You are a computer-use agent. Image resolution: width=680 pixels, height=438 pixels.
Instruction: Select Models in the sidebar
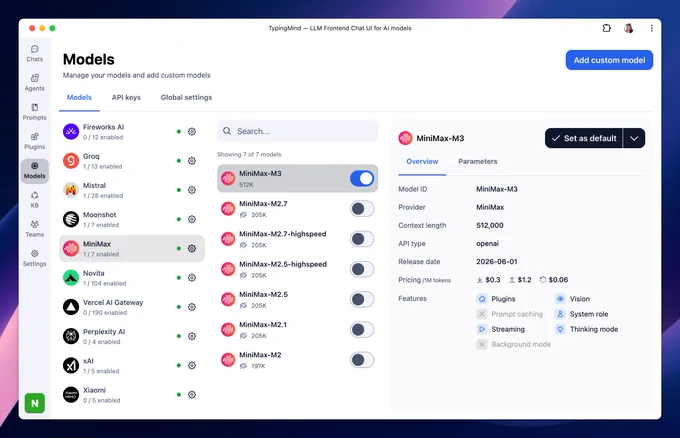pos(35,171)
